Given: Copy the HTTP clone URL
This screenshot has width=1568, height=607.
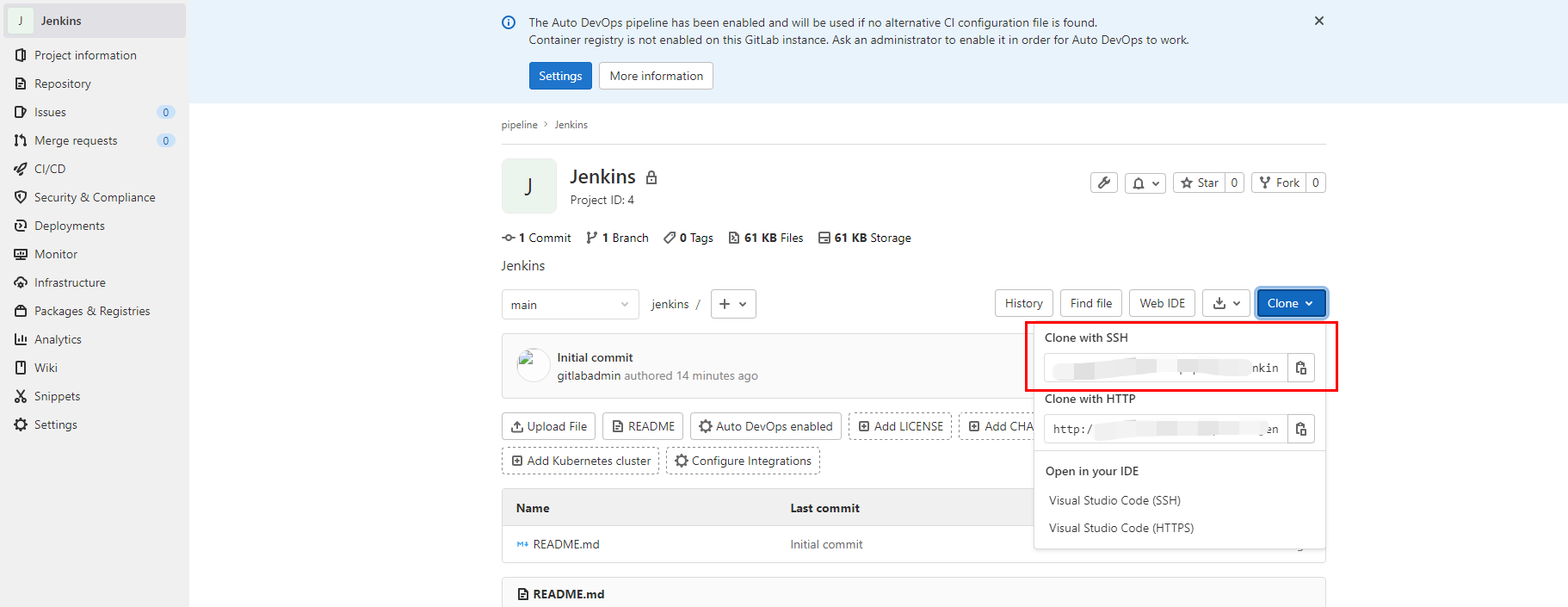Looking at the screenshot, I should pos(1301,429).
